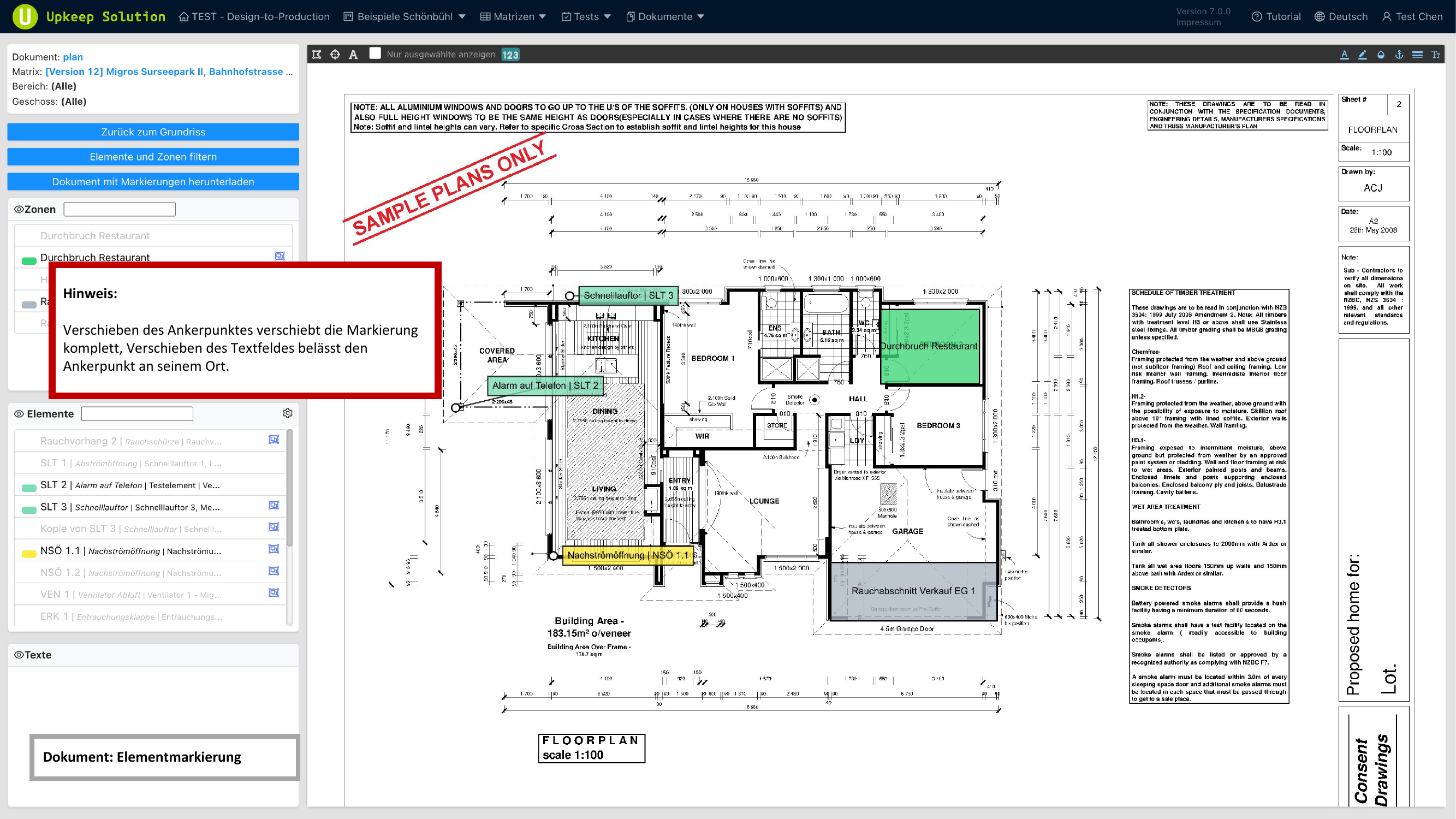Toggle visibility eye for Zonen section
This screenshot has width=1456, height=819.
point(19,209)
